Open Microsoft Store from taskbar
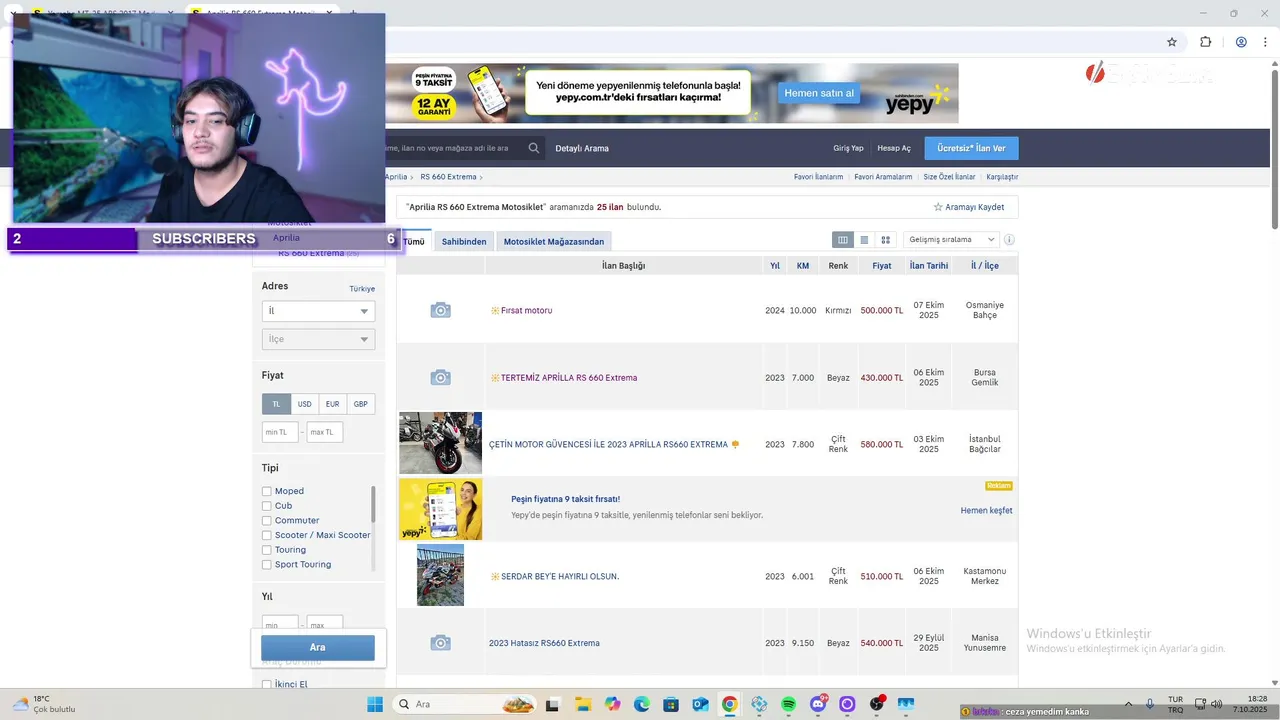Viewport: 1280px width, 720px height. pyautogui.click(x=671, y=704)
